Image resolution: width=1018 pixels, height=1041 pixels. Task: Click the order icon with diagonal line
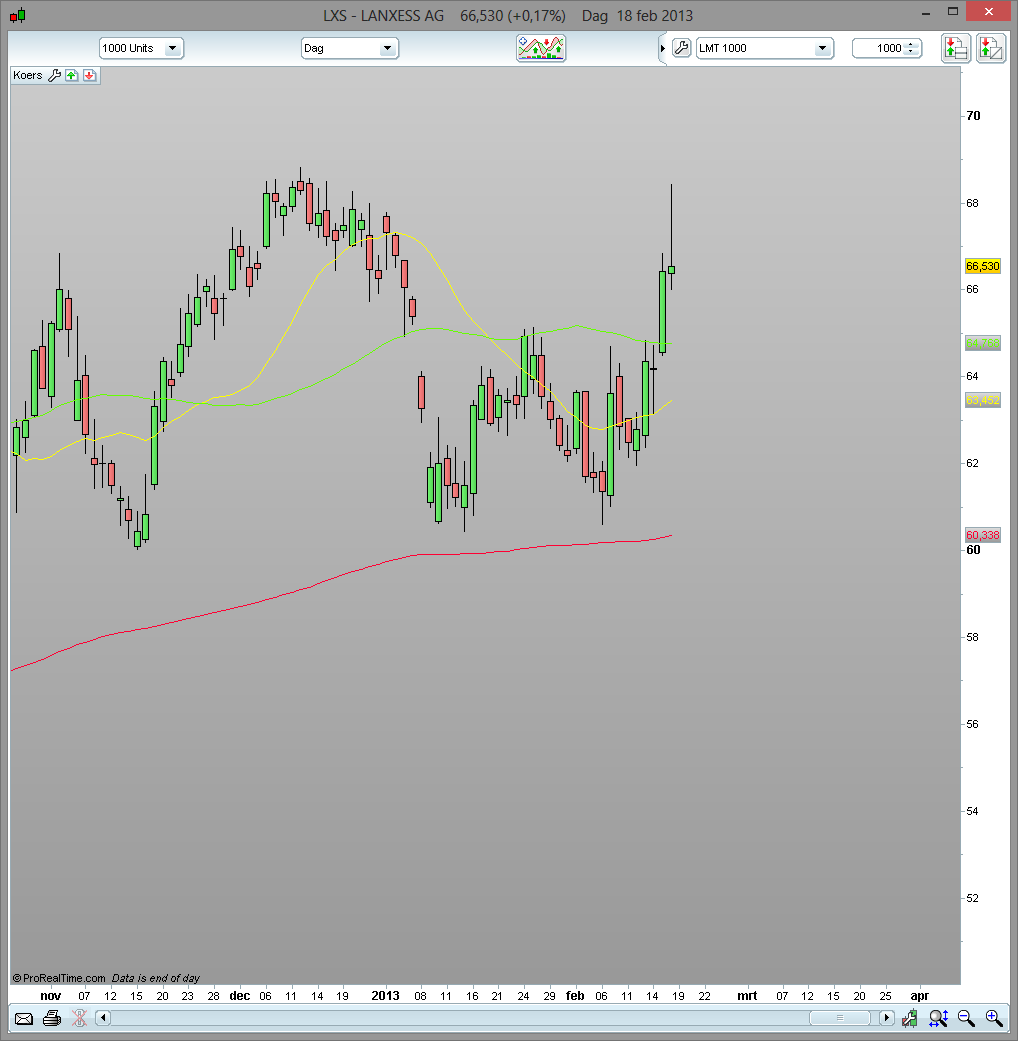coord(991,48)
